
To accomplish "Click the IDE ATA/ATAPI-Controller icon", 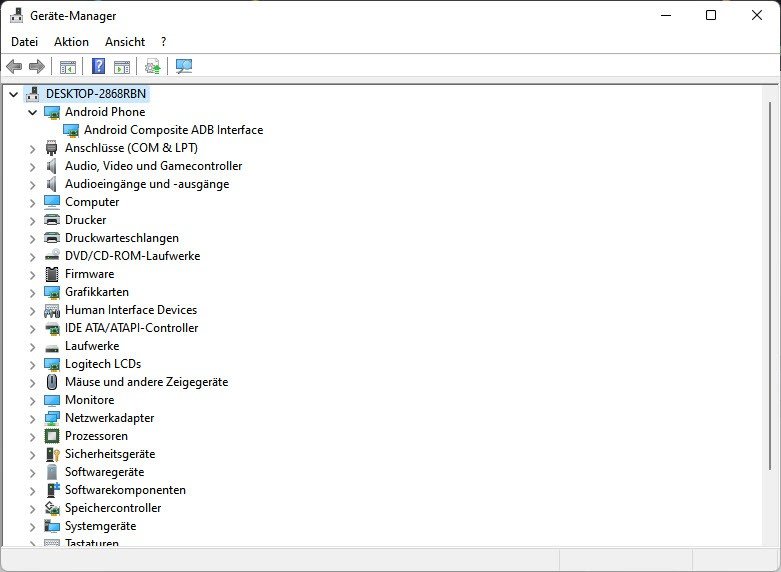I will [52, 328].
